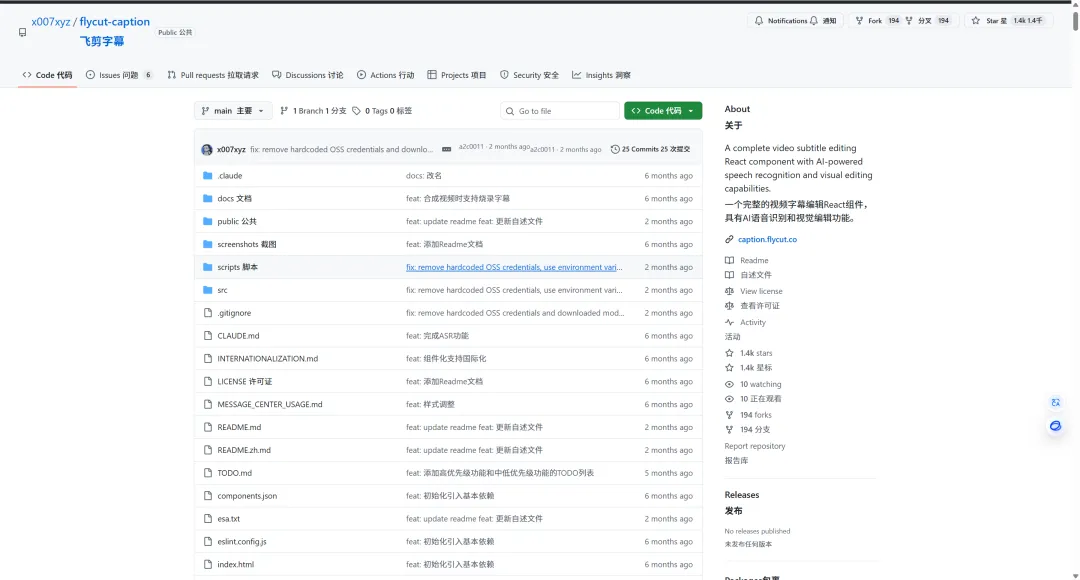The image size is (1080, 580).
Task: View the 10 watching link
Action: click(x=760, y=384)
